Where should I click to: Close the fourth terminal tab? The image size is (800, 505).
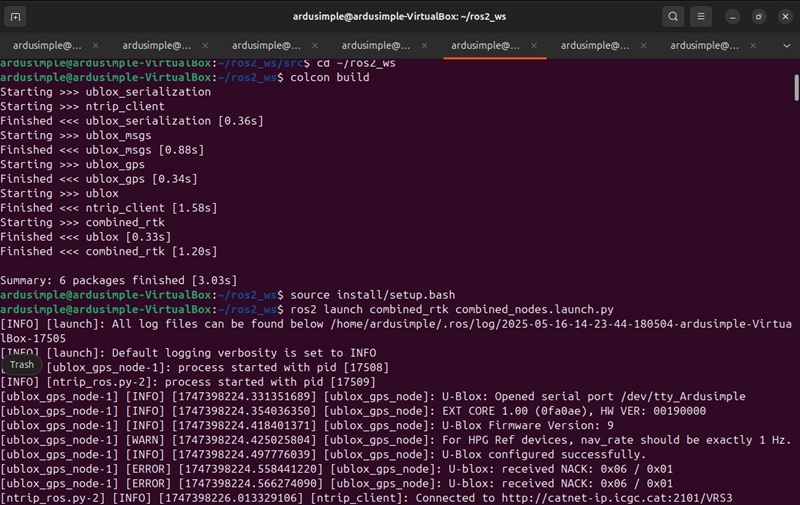tap(427, 46)
